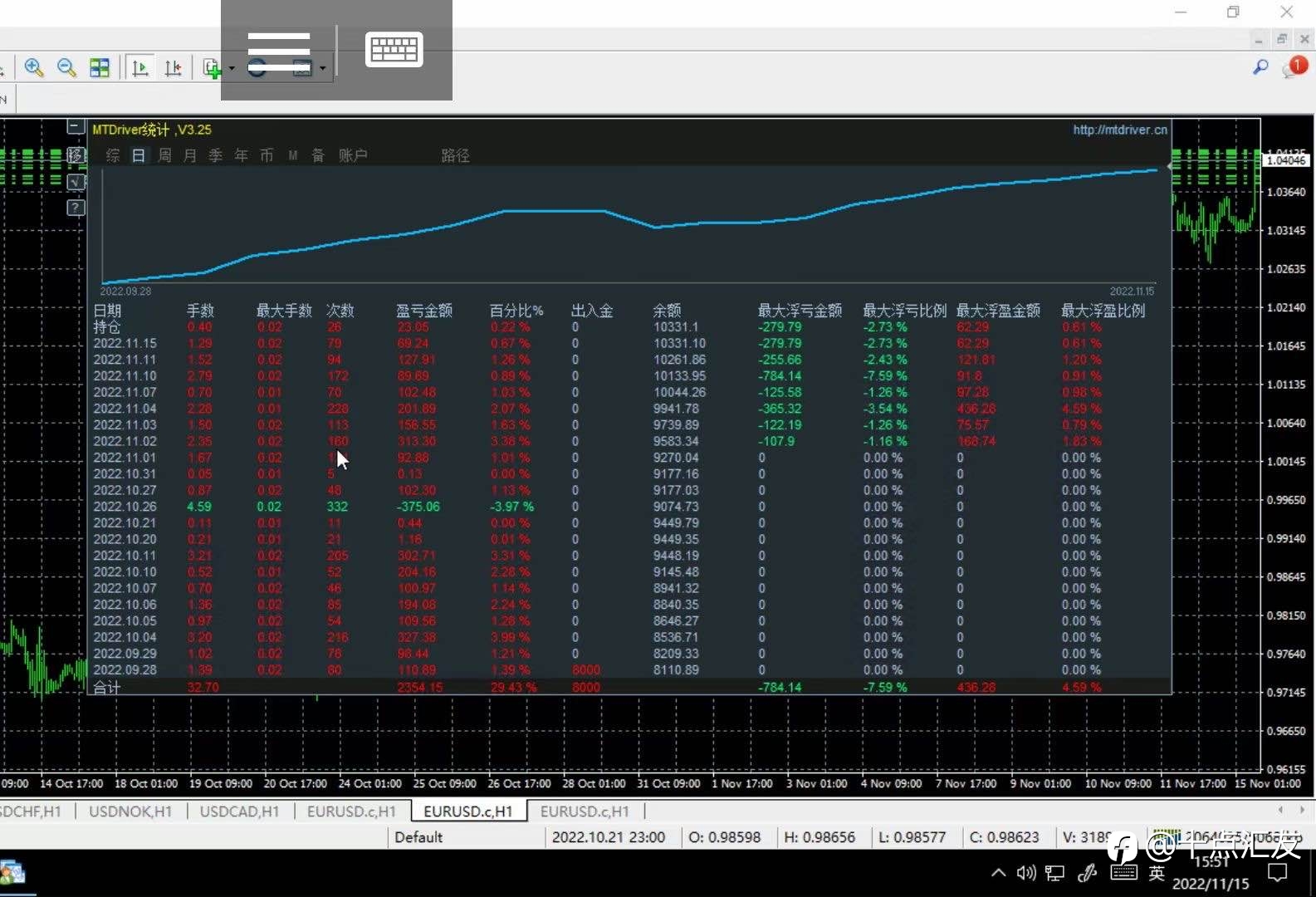This screenshot has width=1316, height=897.
Task: Open the Windows notification center icon
Action: point(1278,873)
